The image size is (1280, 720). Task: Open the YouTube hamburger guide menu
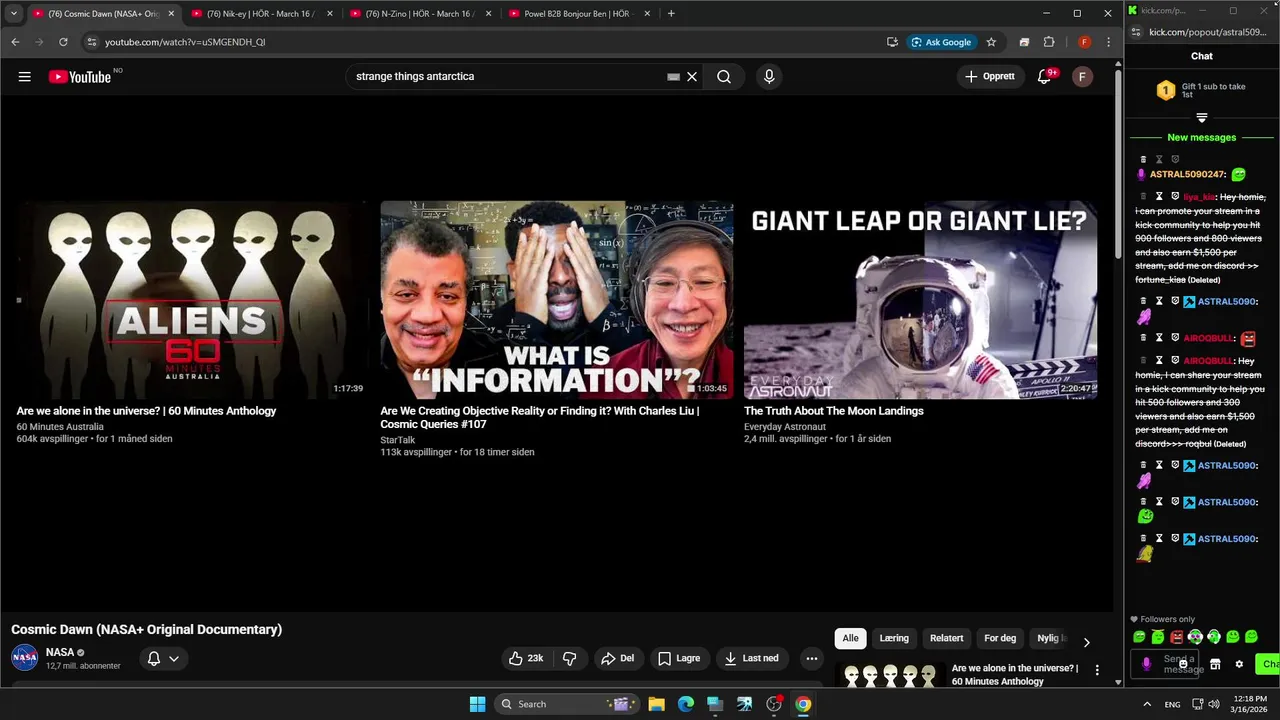point(25,77)
